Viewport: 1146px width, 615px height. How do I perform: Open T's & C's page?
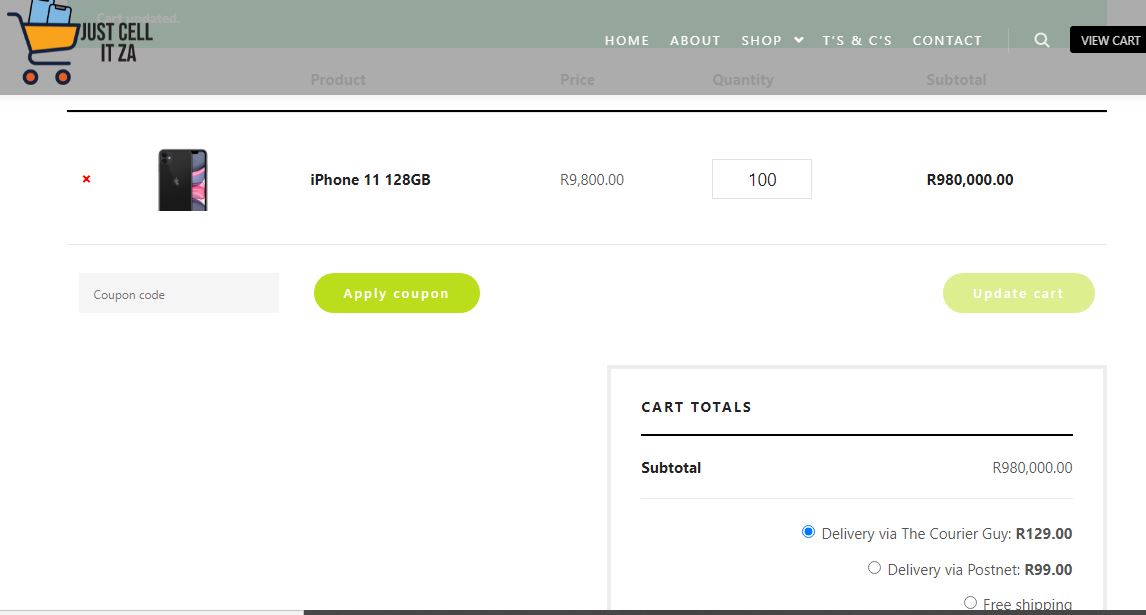857,40
